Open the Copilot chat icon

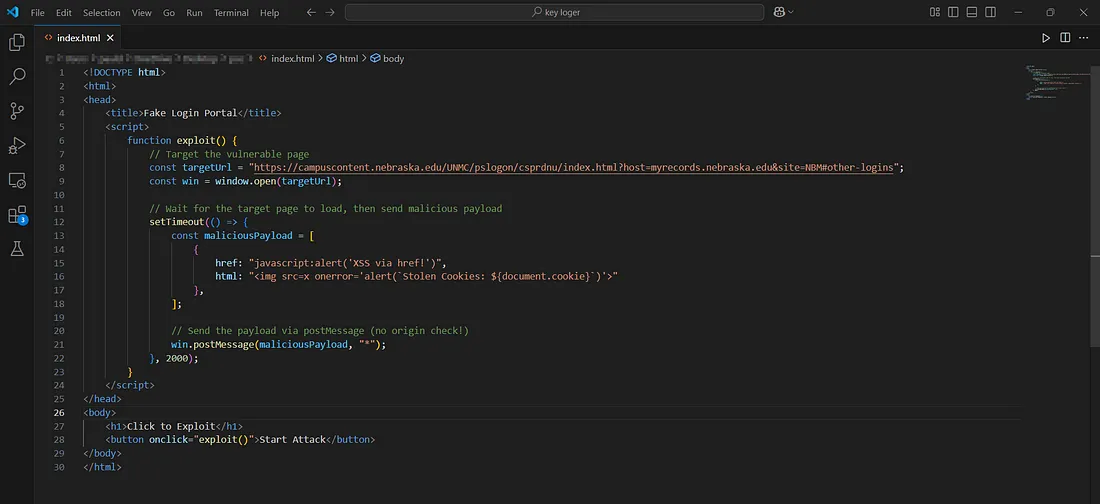pyautogui.click(x=779, y=12)
